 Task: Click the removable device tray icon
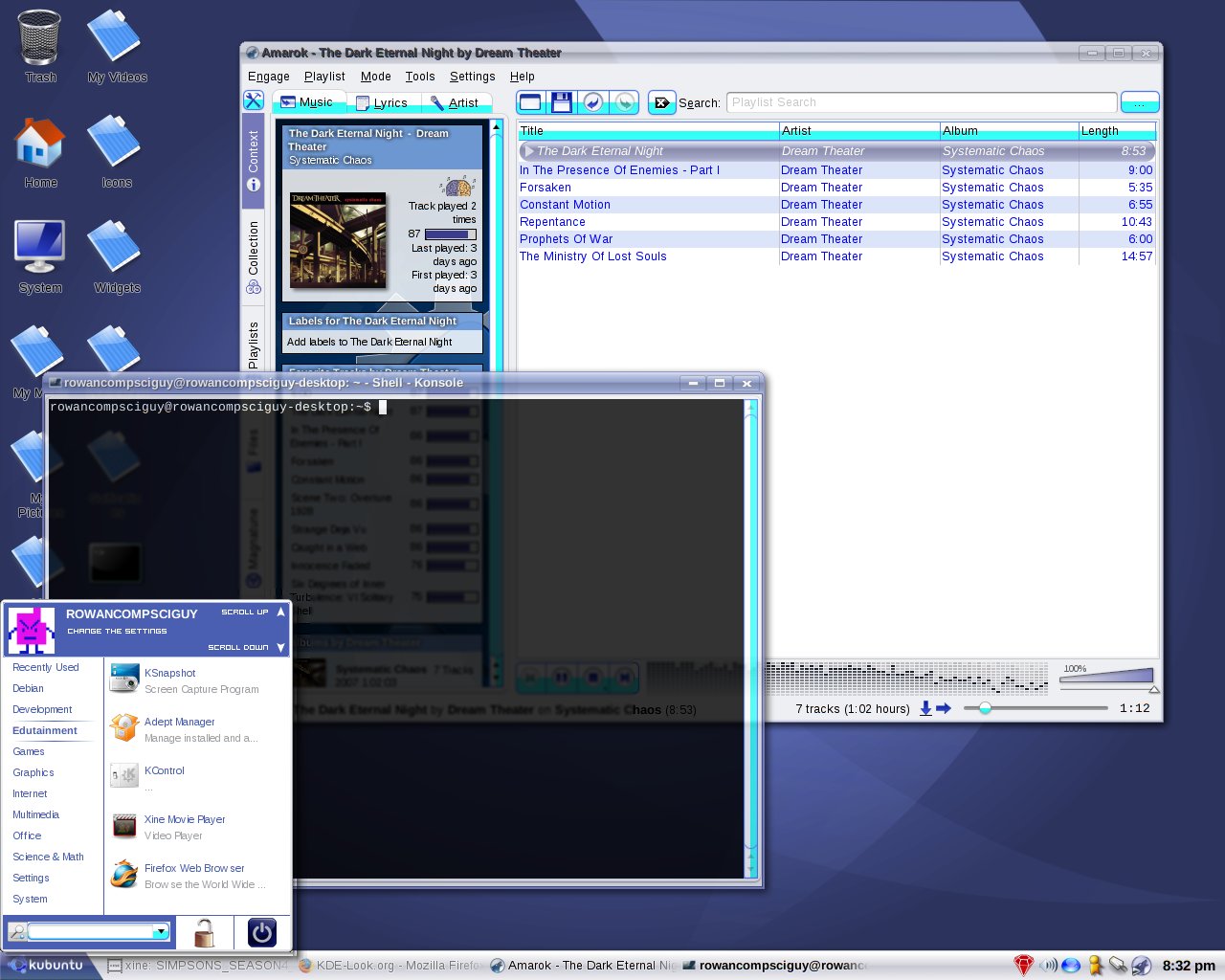[1118, 966]
